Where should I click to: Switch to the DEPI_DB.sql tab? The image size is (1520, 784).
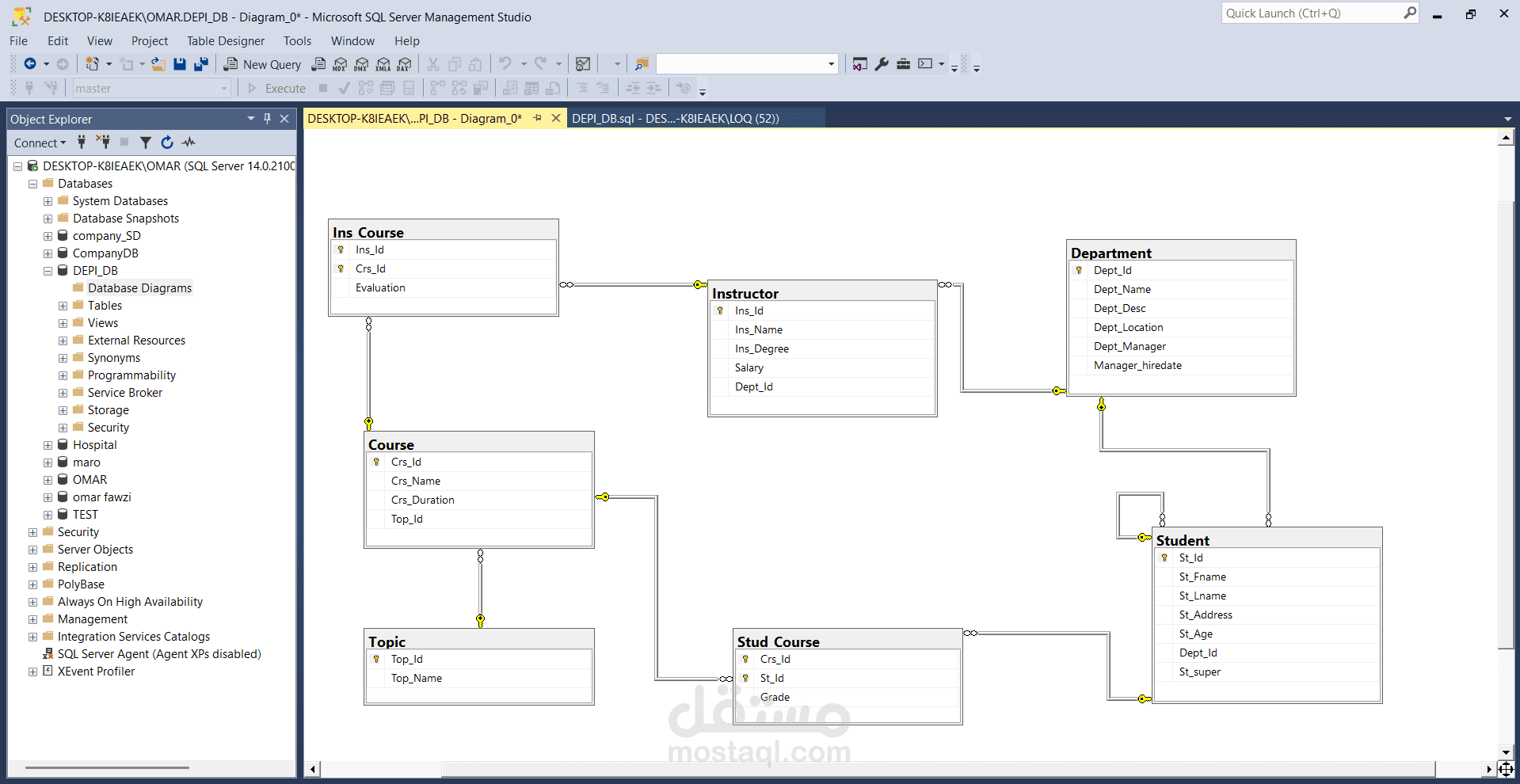[x=677, y=118]
